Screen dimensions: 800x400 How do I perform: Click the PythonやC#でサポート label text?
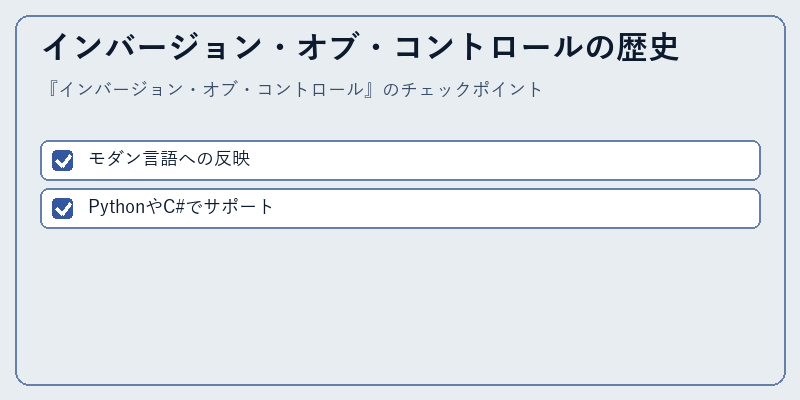click(x=181, y=207)
